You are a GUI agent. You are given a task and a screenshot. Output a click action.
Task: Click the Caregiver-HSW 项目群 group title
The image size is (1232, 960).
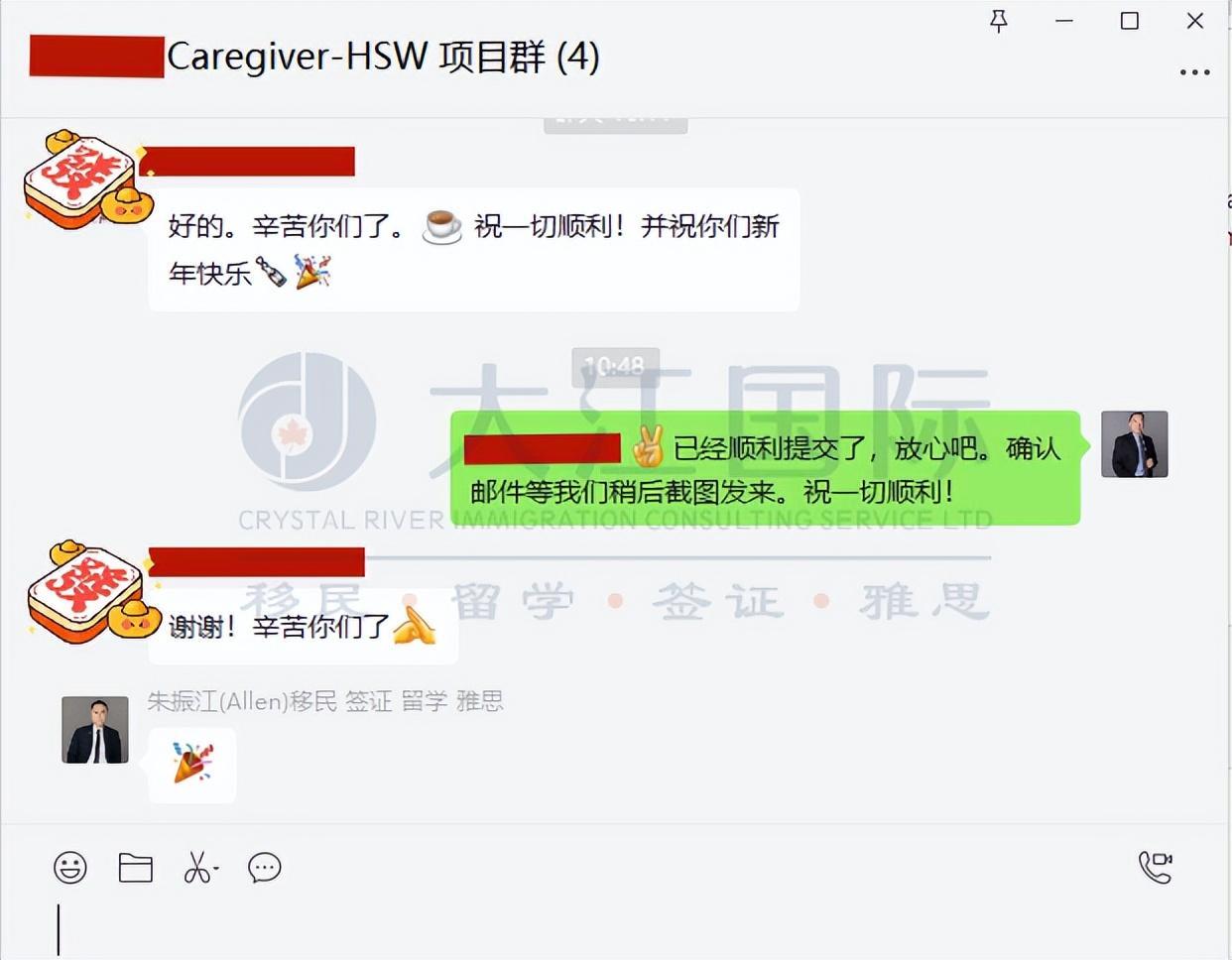383,57
